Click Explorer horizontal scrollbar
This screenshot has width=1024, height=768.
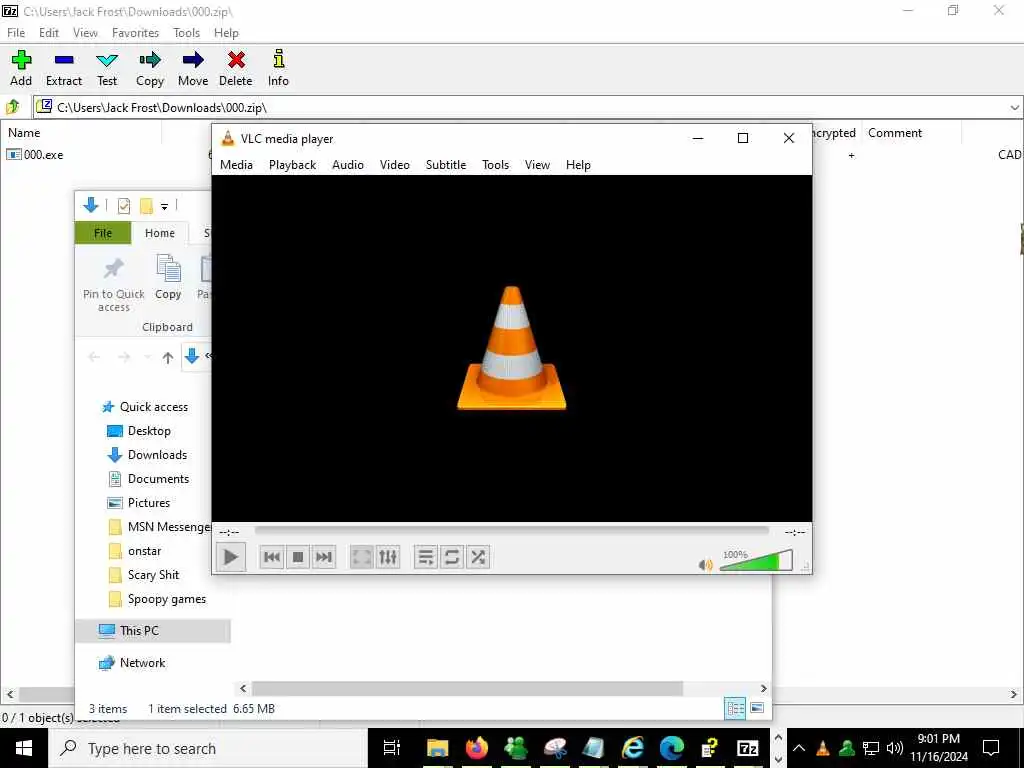(x=468, y=688)
